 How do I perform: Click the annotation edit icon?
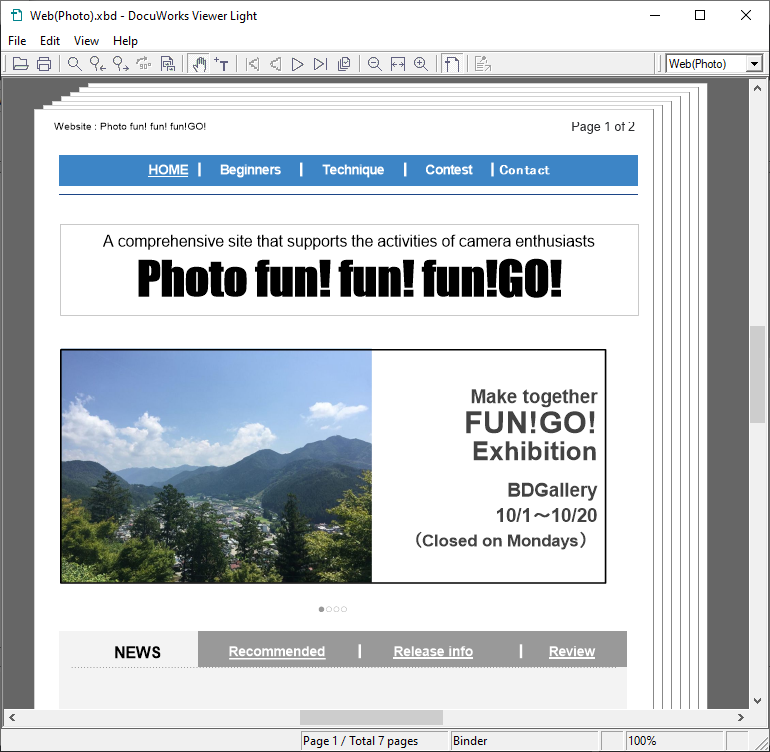click(483, 64)
